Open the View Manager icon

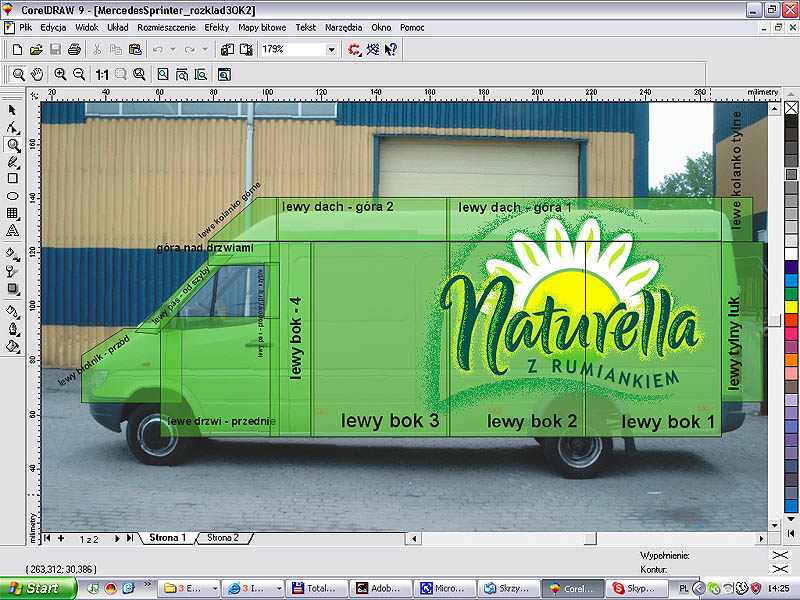(224, 74)
